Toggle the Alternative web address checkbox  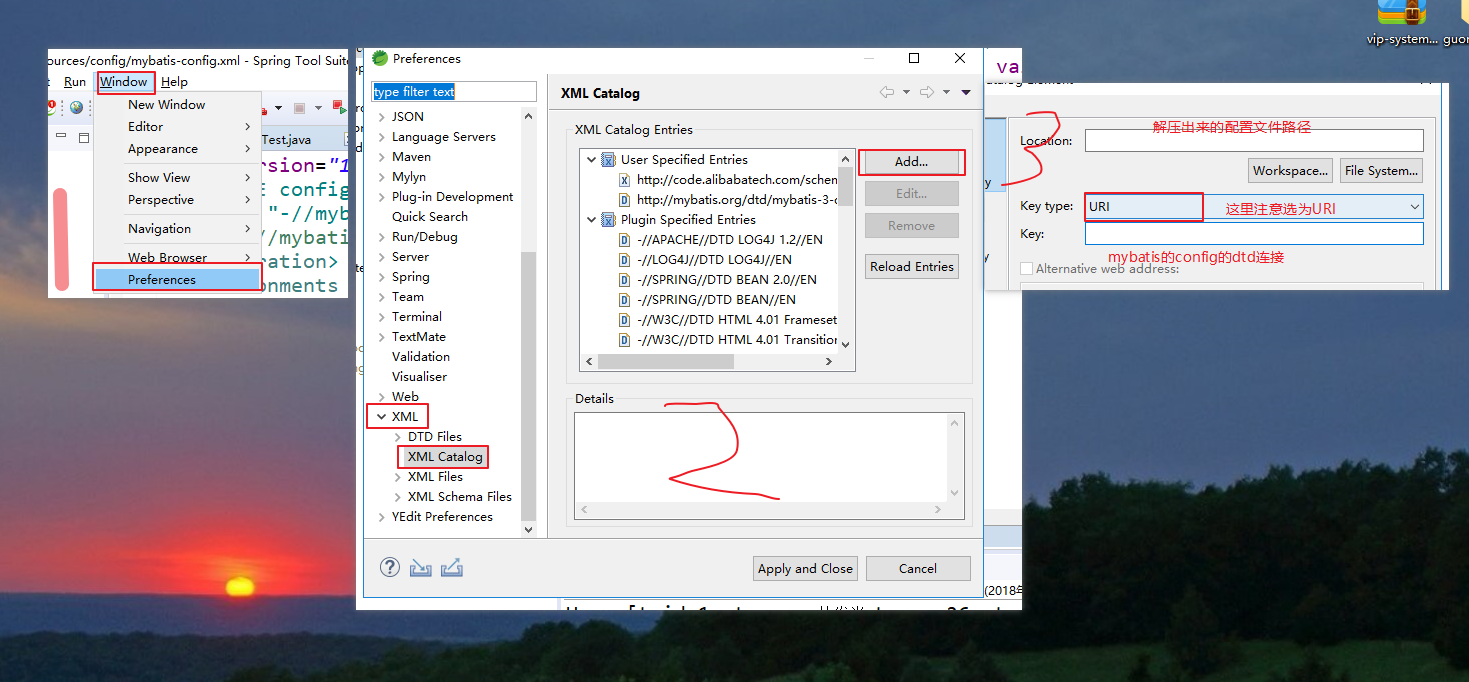click(1027, 269)
